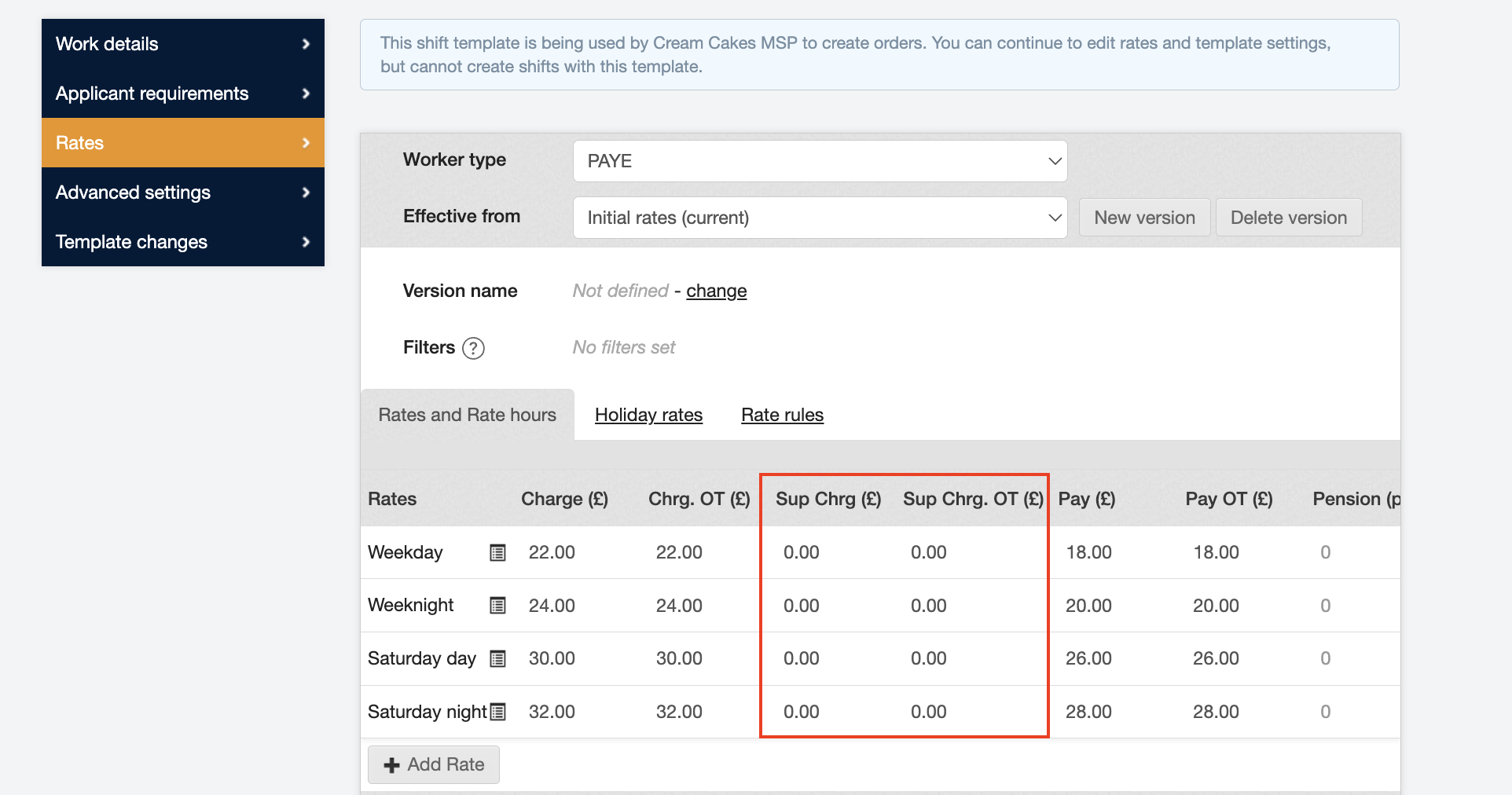Switch to the Rate rules tab
Screen dimensions: 1512x795
point(782,415)
